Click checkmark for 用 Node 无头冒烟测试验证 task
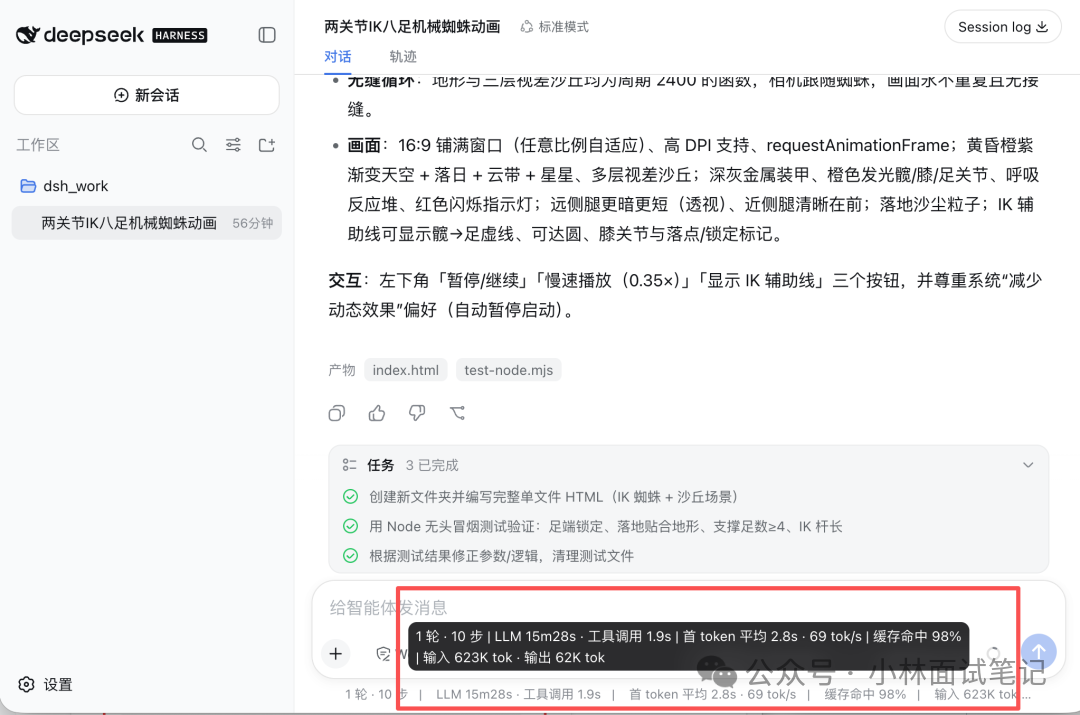The width and height of the screenshot is (1080, 715). click(351, 526)
